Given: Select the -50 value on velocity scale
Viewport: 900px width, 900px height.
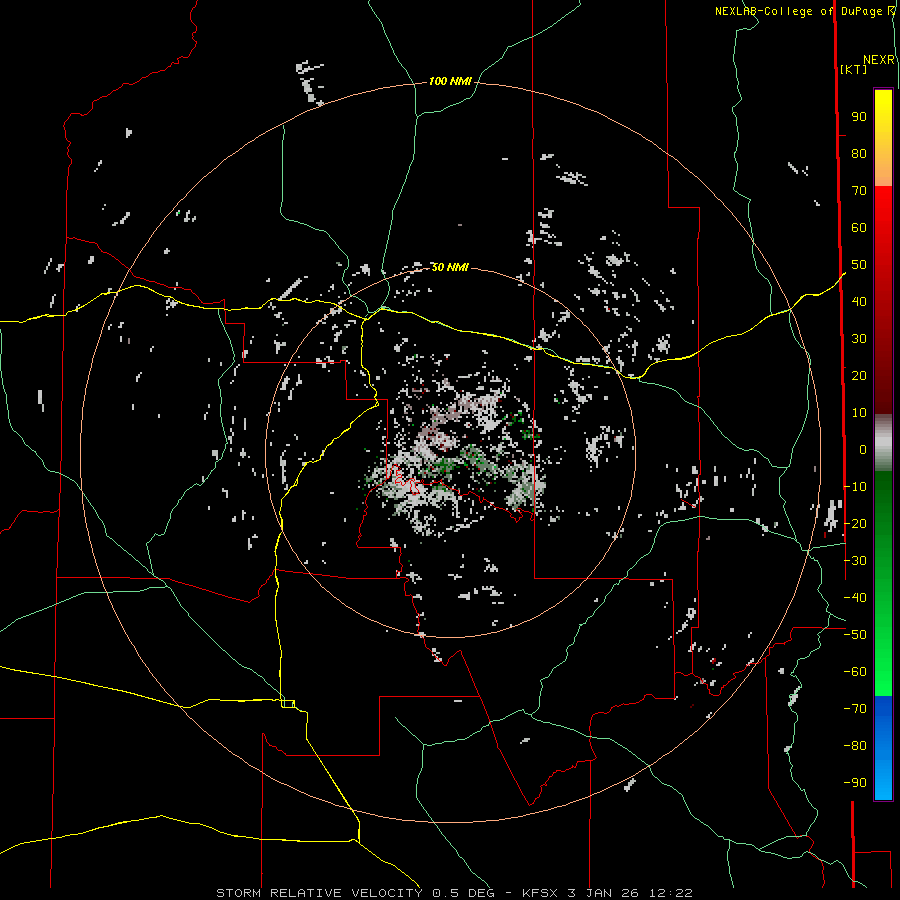Looking at the screenshot, I should (855, 635).
